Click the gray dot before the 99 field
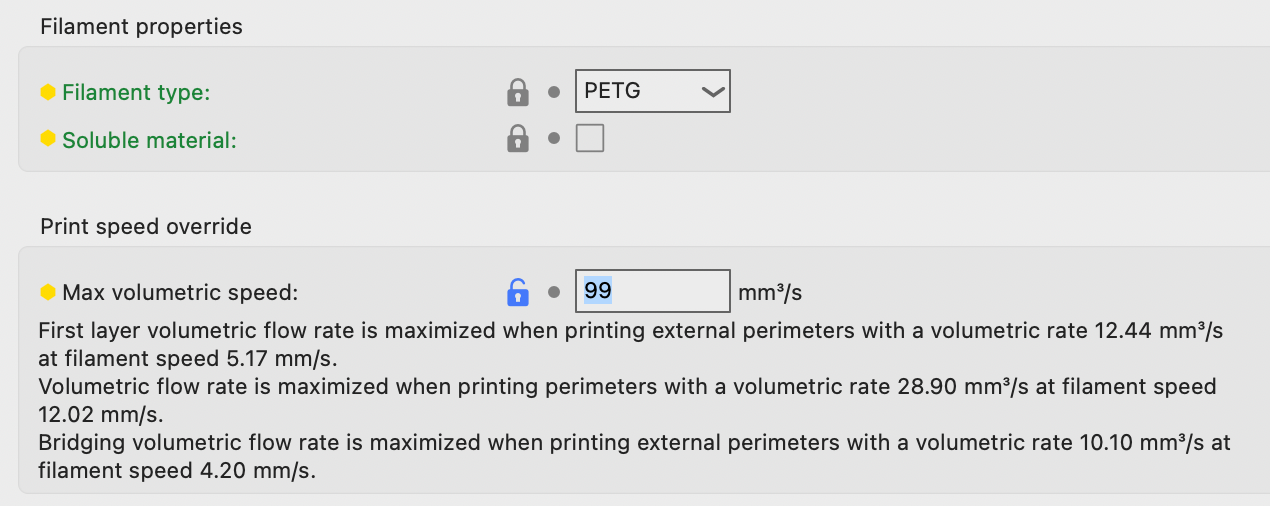 554,293
